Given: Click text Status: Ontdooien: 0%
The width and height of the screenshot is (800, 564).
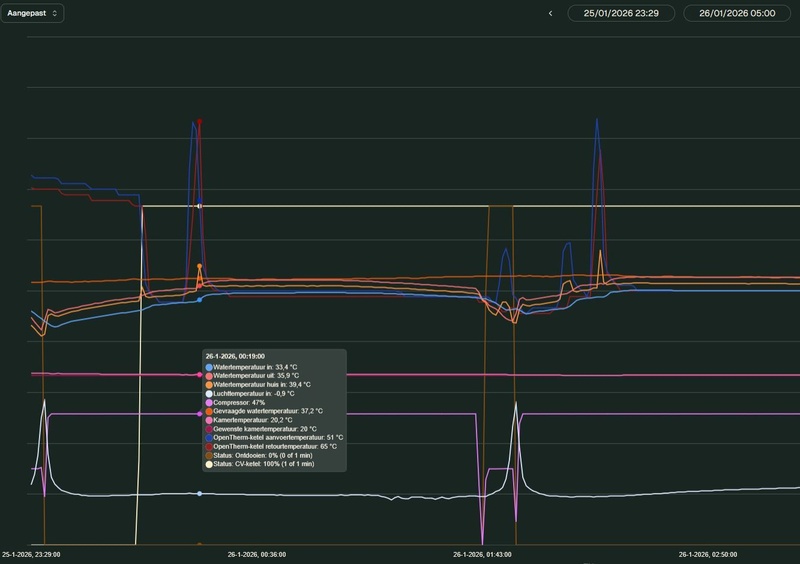Looking at the screenshot, I should 244,455.
